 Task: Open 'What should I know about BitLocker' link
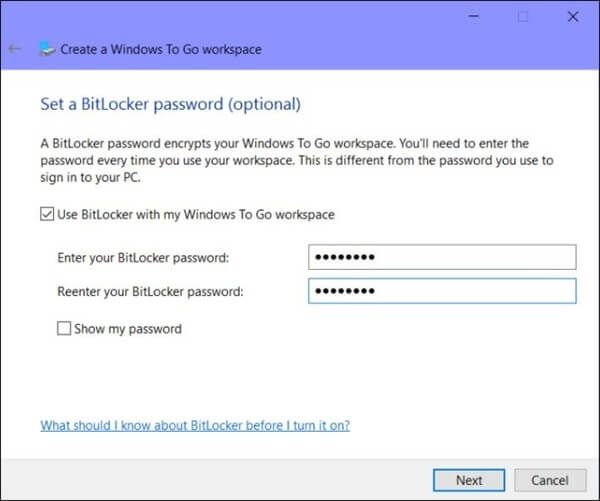[195, 425]
